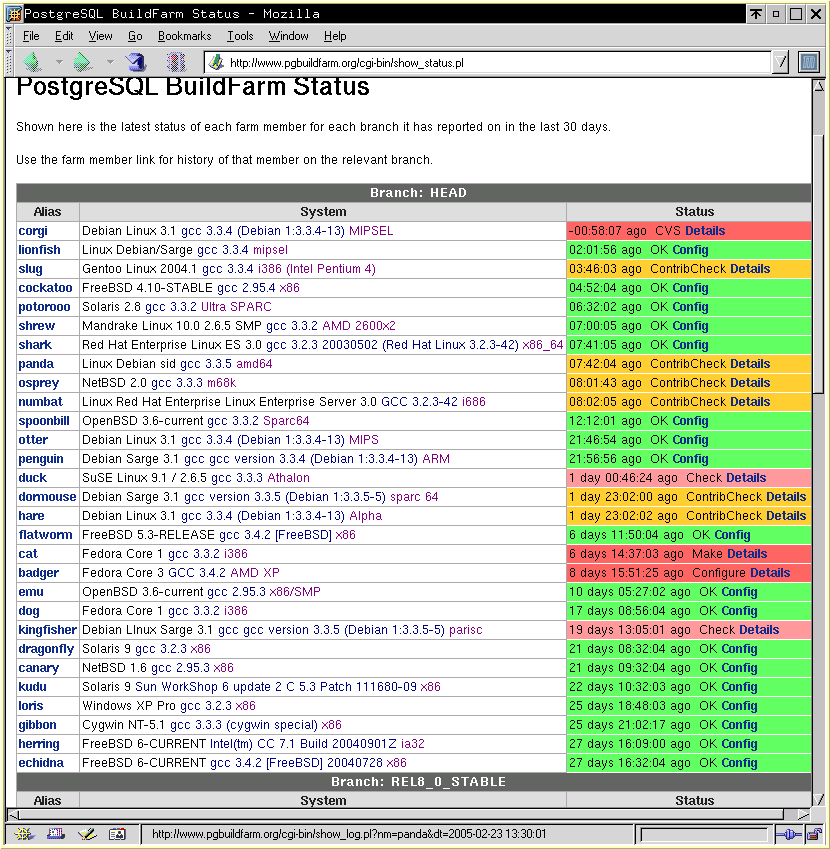Open the kingfisher farm member link

click(48, 630)
